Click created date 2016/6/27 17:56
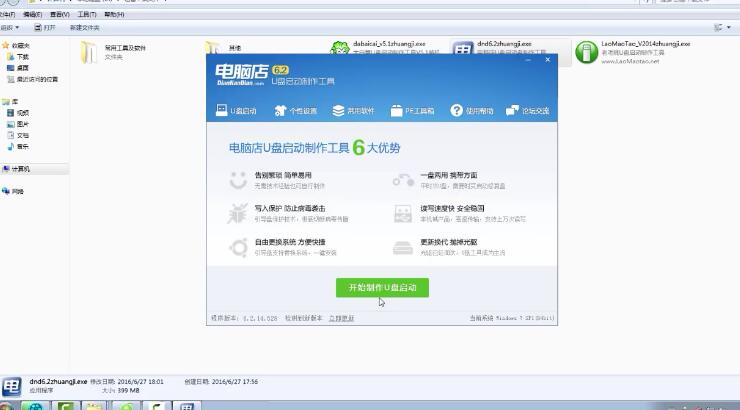The width and height of the screenshot is (740, 410). point(235,382)
